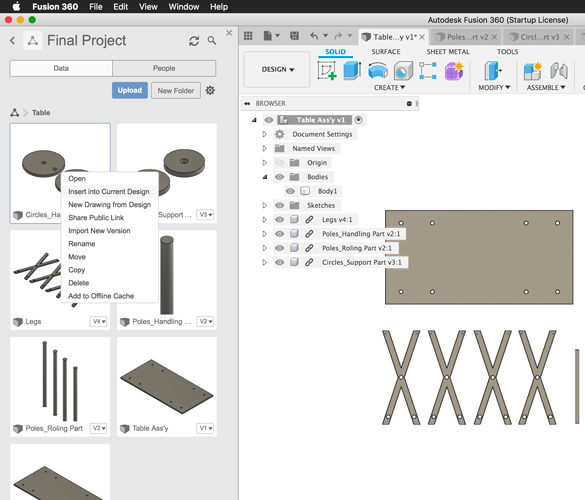The image size is (585, 500).
Task: Switch to the SHEET METAL tab
Action: click(448, 51)
